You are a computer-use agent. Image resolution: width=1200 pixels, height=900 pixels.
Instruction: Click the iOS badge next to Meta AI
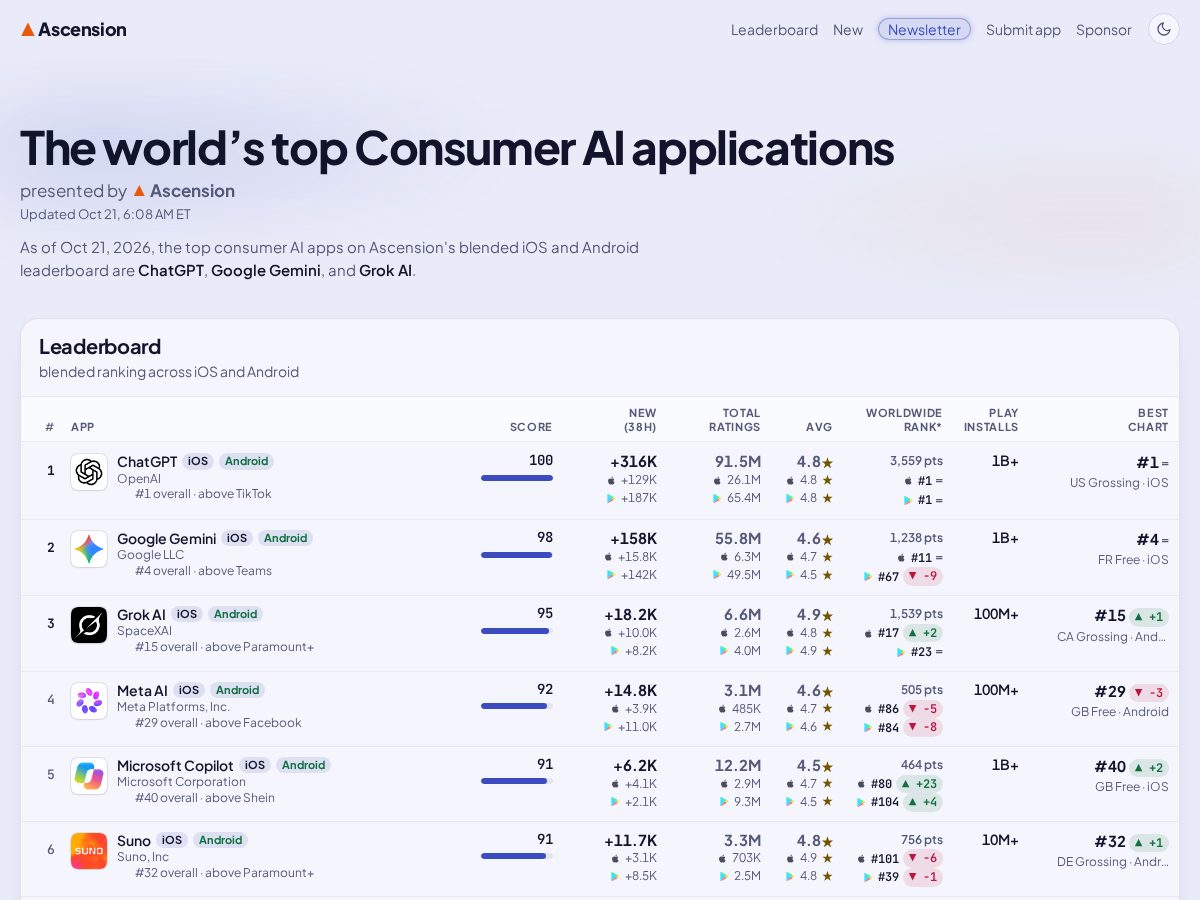189,690
